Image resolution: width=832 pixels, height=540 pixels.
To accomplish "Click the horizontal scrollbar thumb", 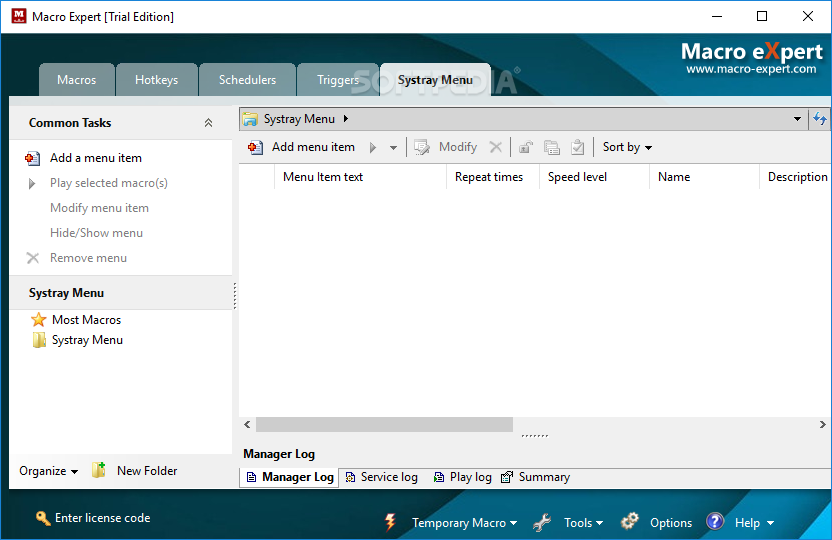I will tap(384, 424).
